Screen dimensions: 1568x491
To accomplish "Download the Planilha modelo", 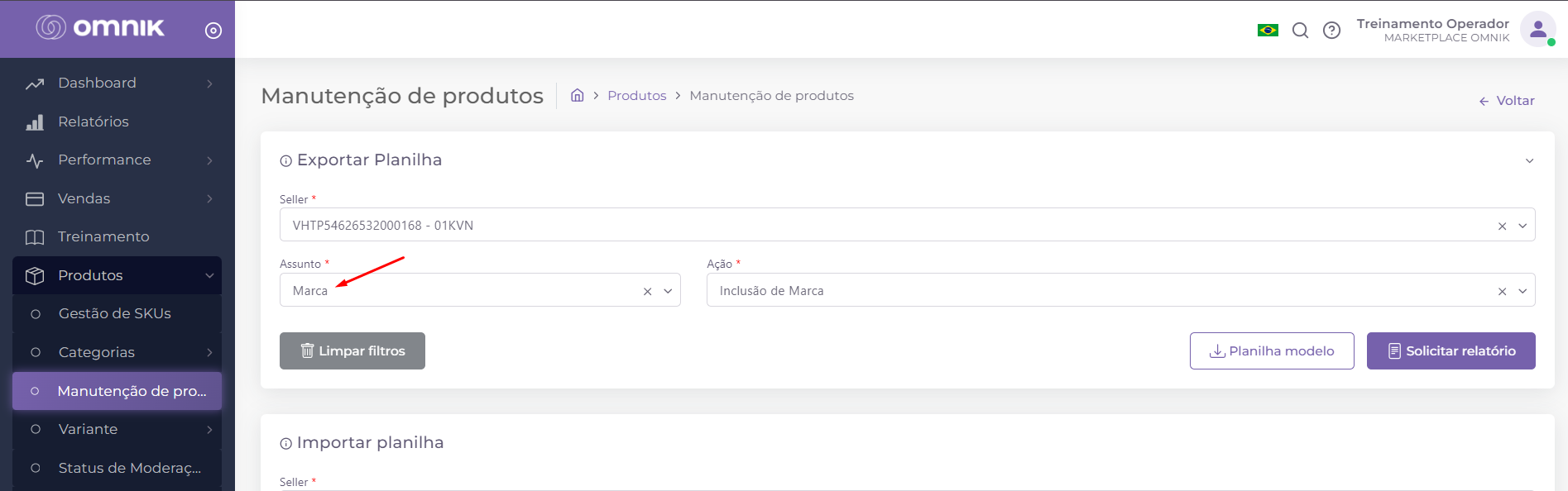I will pos(1272,350).
